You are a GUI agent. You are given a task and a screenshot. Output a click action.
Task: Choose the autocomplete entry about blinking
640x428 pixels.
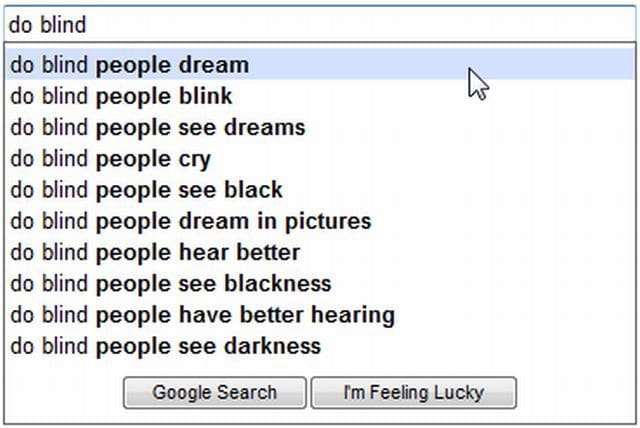point(121,97)
